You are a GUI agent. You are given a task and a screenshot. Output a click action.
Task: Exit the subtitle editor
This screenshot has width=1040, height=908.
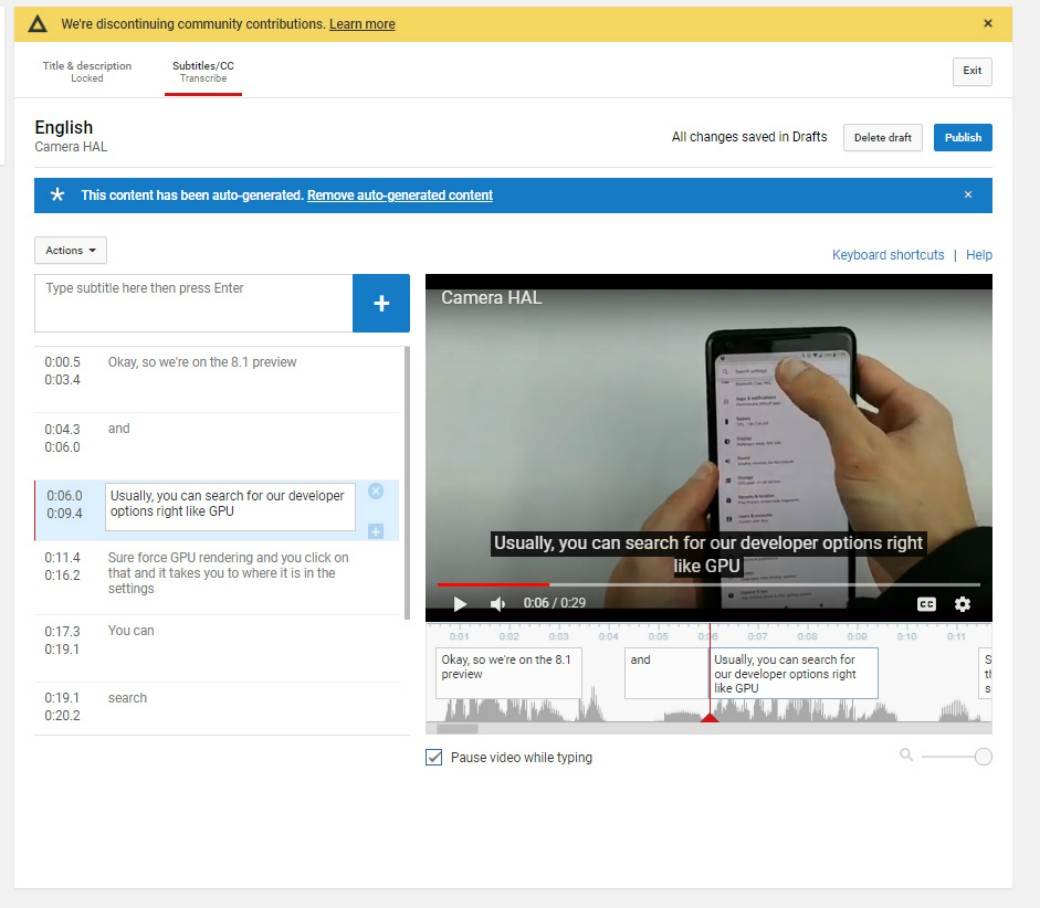(971, 71)
